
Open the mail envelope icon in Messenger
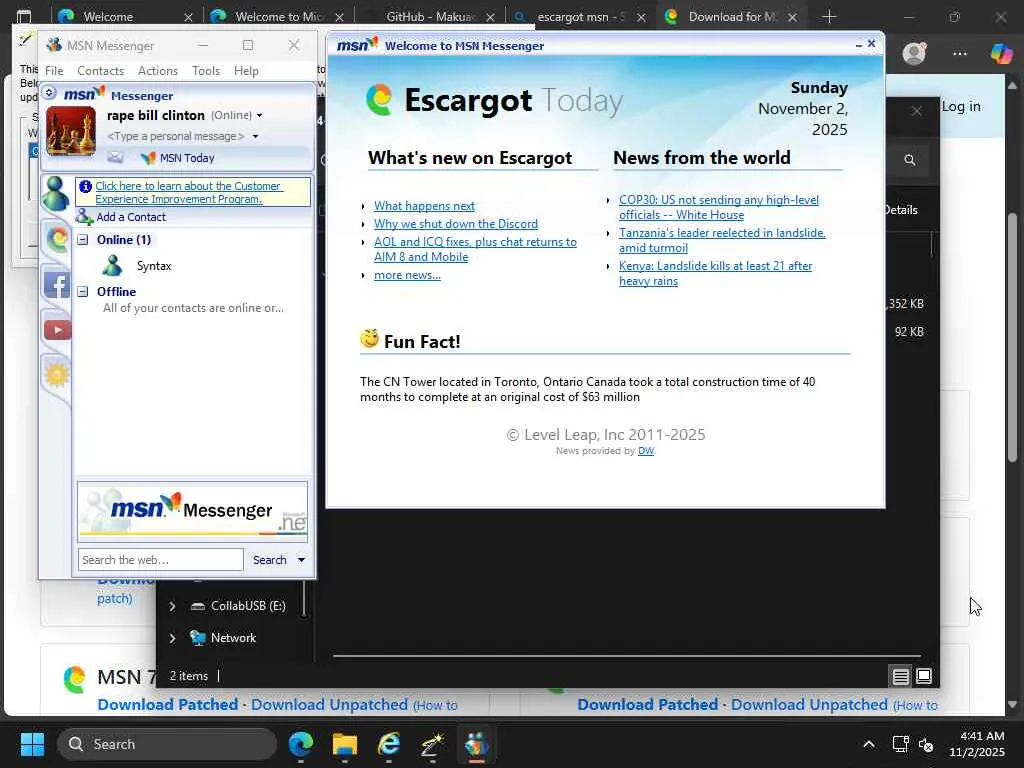116,157
